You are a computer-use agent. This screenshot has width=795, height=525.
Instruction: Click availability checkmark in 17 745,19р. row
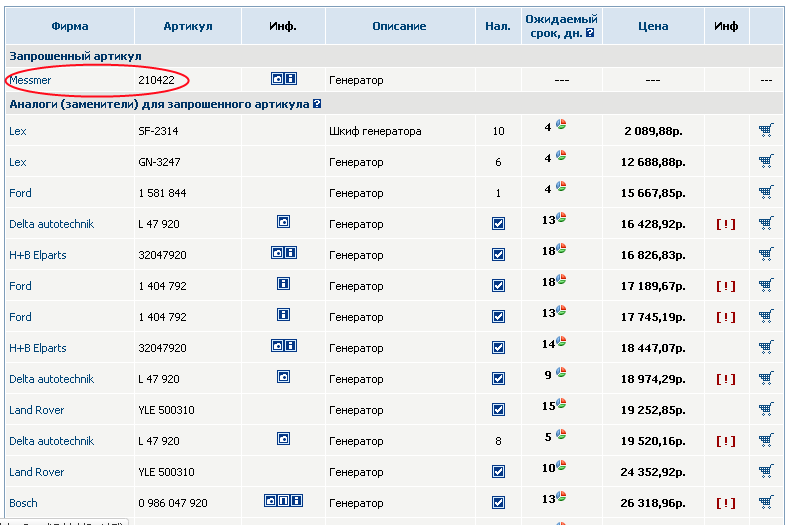[498, 317]
